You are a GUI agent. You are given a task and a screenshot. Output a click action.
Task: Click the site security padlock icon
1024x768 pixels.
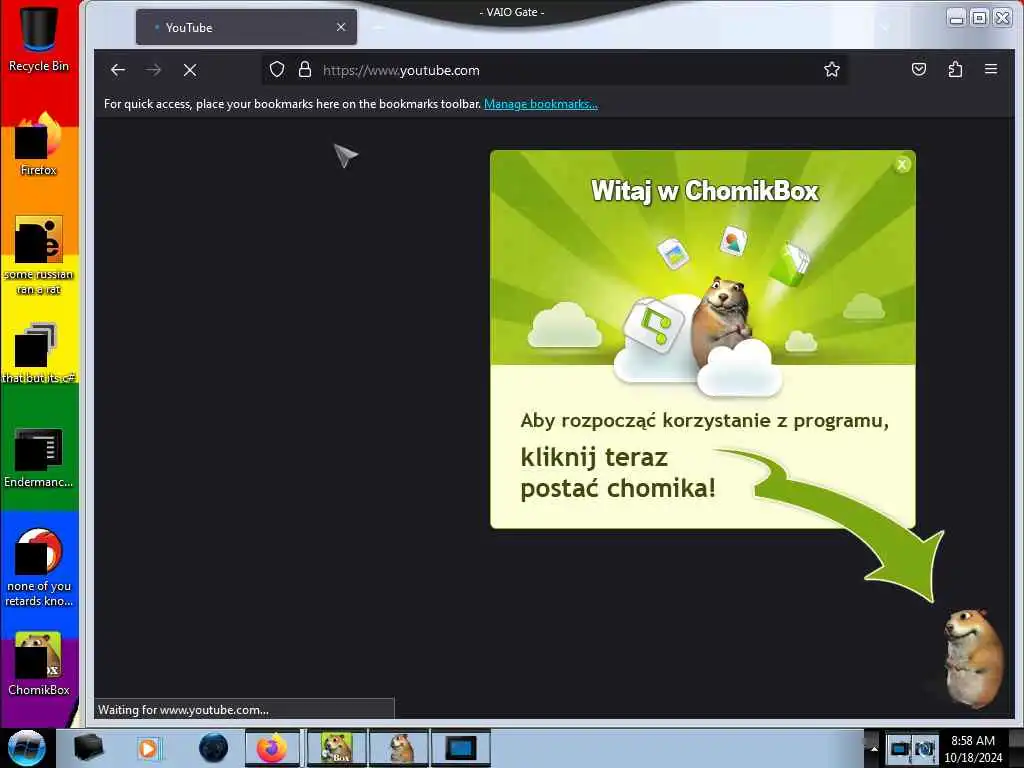304,69
